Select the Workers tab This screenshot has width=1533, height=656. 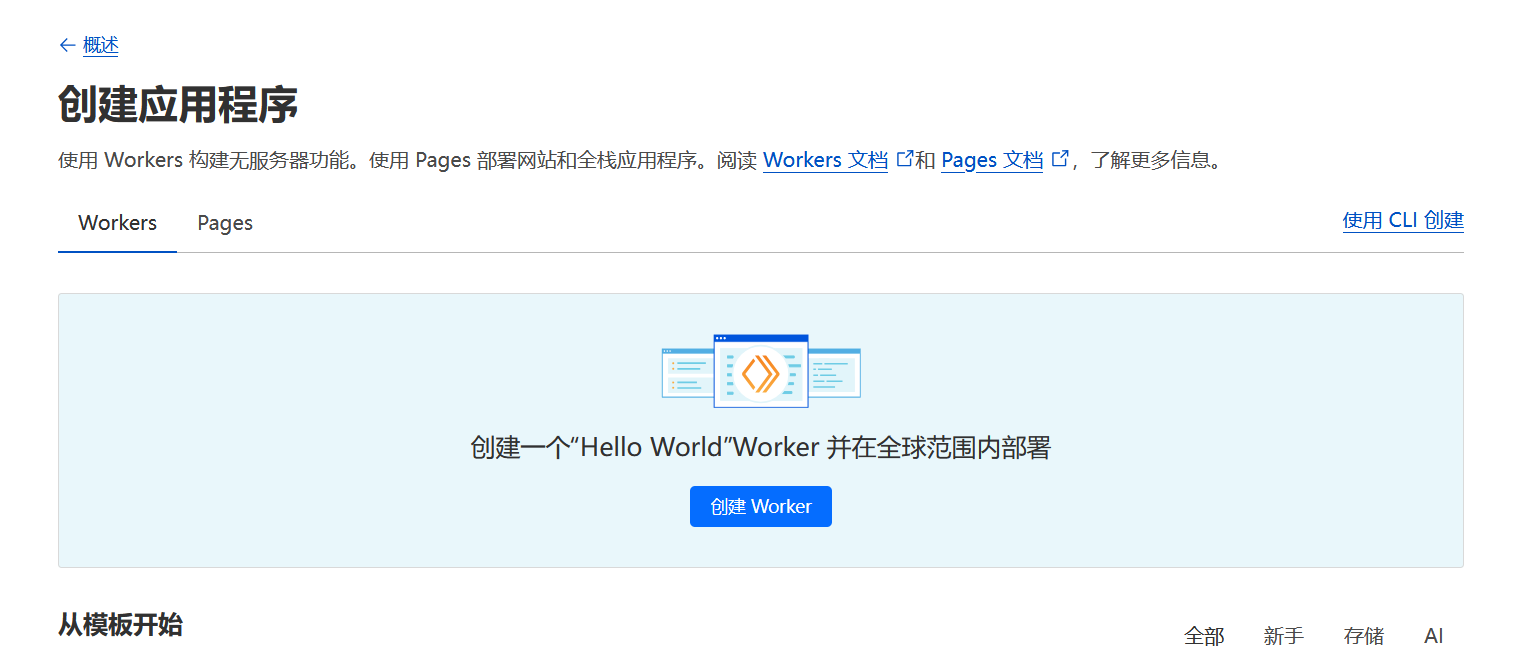(118, 223)
